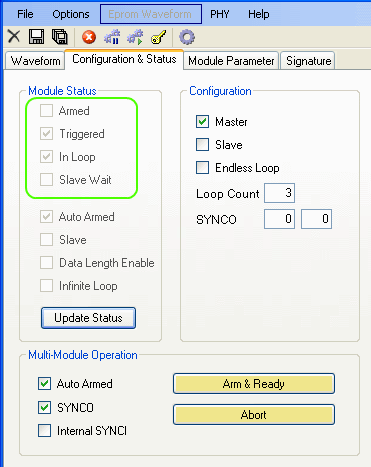Click the gears pause icon

coord(112,37)
